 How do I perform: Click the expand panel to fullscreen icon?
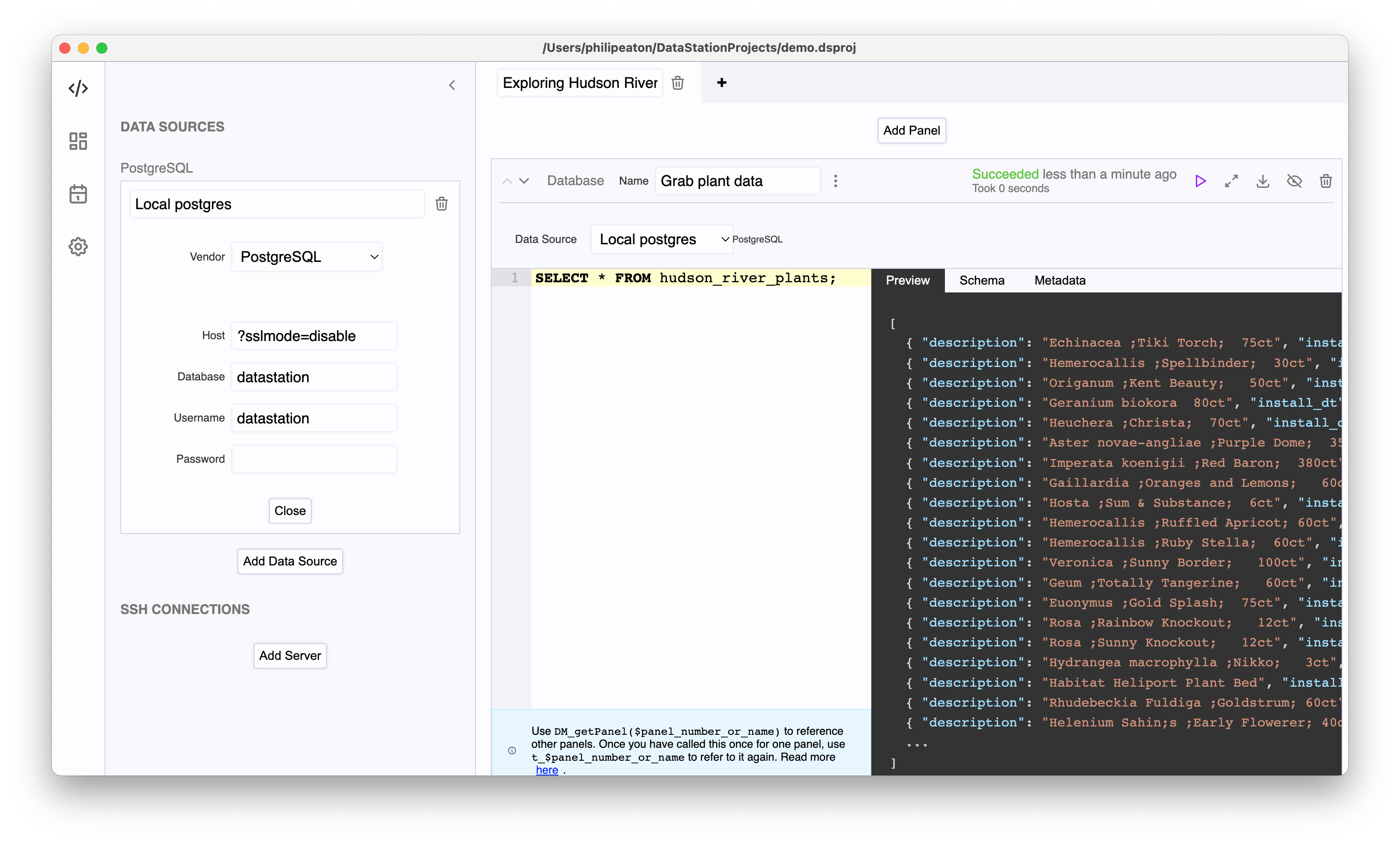click(1232, 181)
